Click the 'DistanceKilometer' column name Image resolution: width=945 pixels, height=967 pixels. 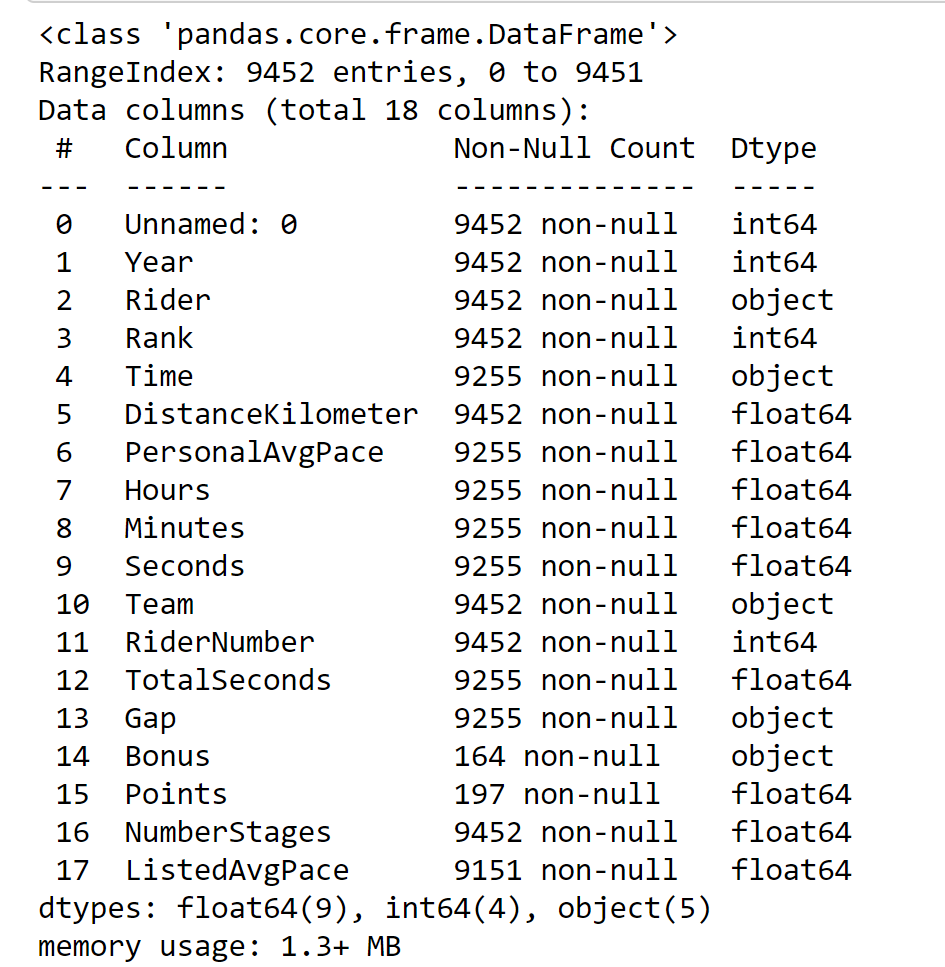tap(271, 414)
